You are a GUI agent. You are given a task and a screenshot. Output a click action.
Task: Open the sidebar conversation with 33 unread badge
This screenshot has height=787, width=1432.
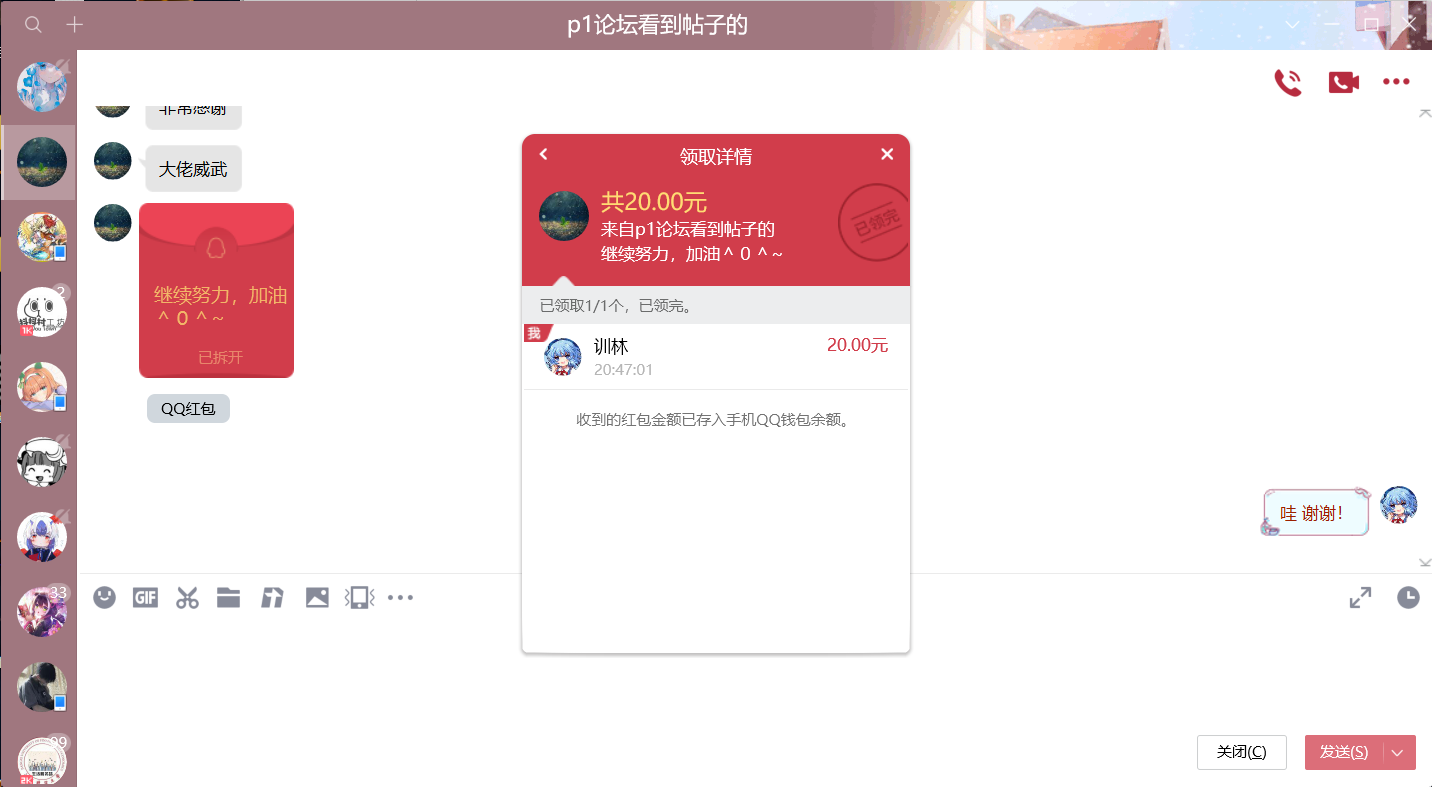tap(42, 612)
